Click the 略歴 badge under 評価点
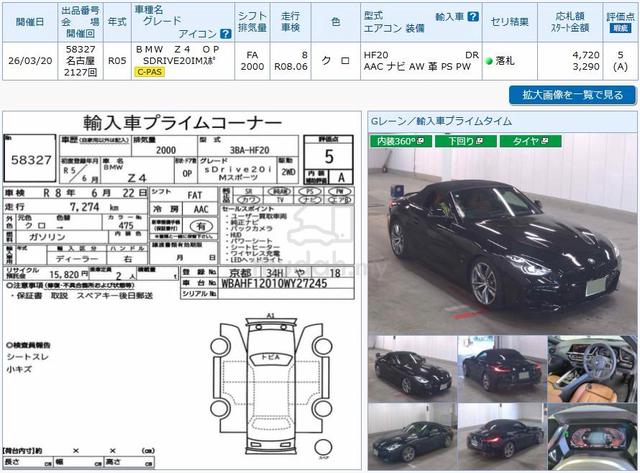The width and height of the screenshot is (640, 473). click(x=620, y=28)
